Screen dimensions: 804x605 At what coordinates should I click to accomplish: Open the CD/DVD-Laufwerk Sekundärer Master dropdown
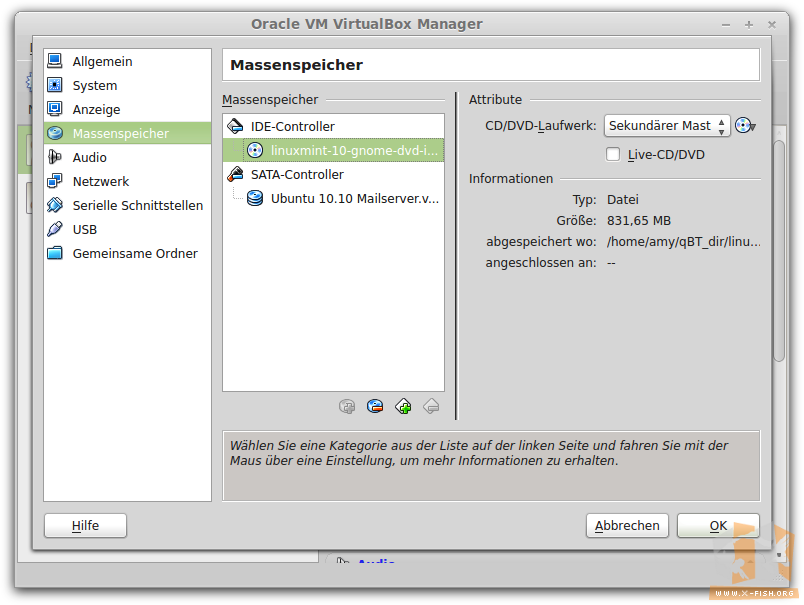coord(667,126)
